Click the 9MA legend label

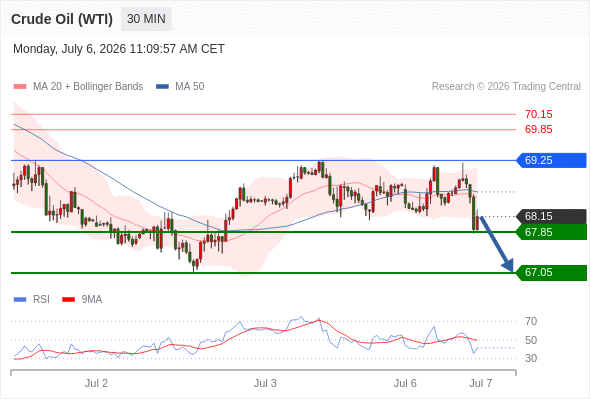[92, 300]
